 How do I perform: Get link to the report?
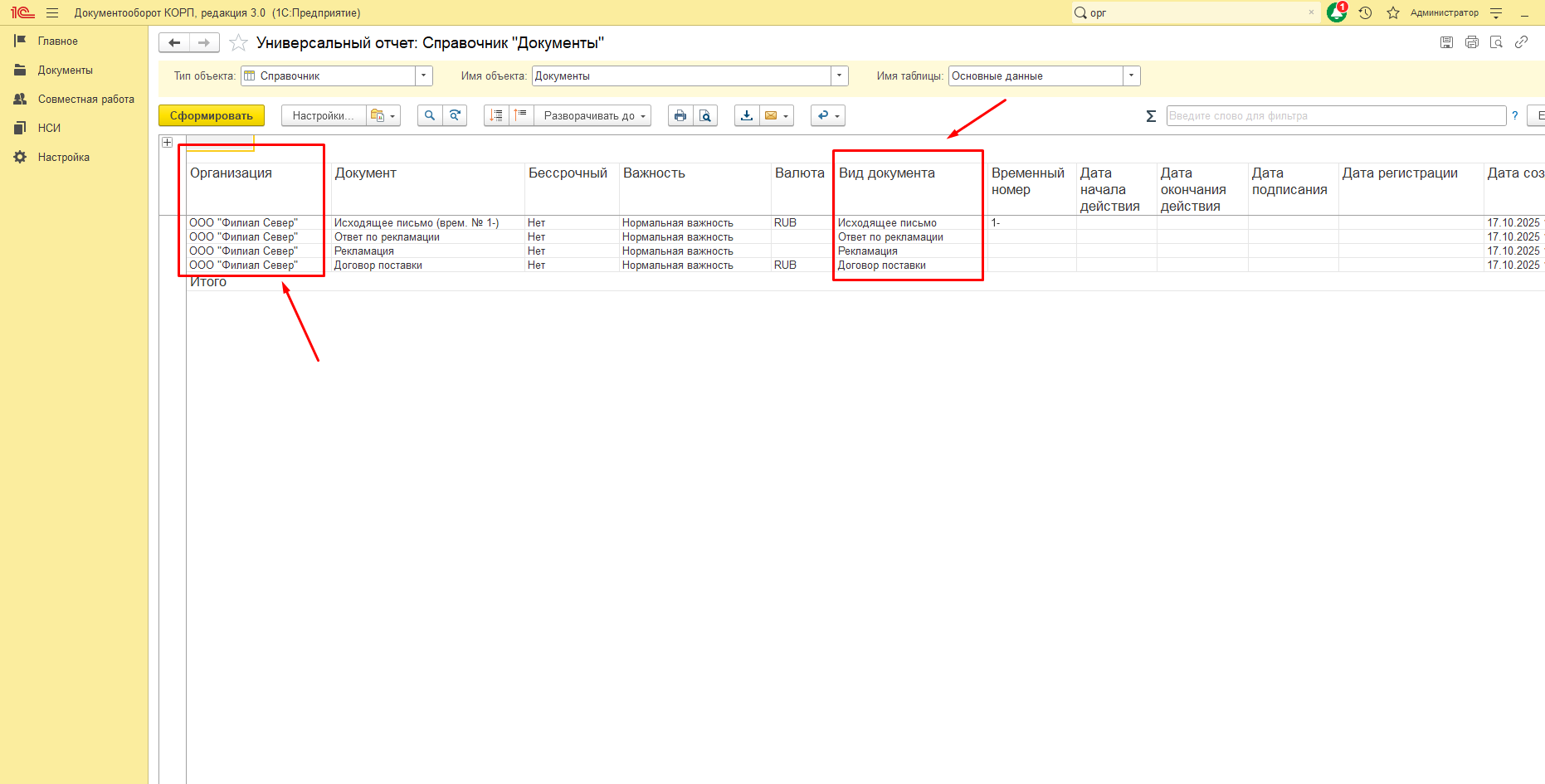[1521, 42]
